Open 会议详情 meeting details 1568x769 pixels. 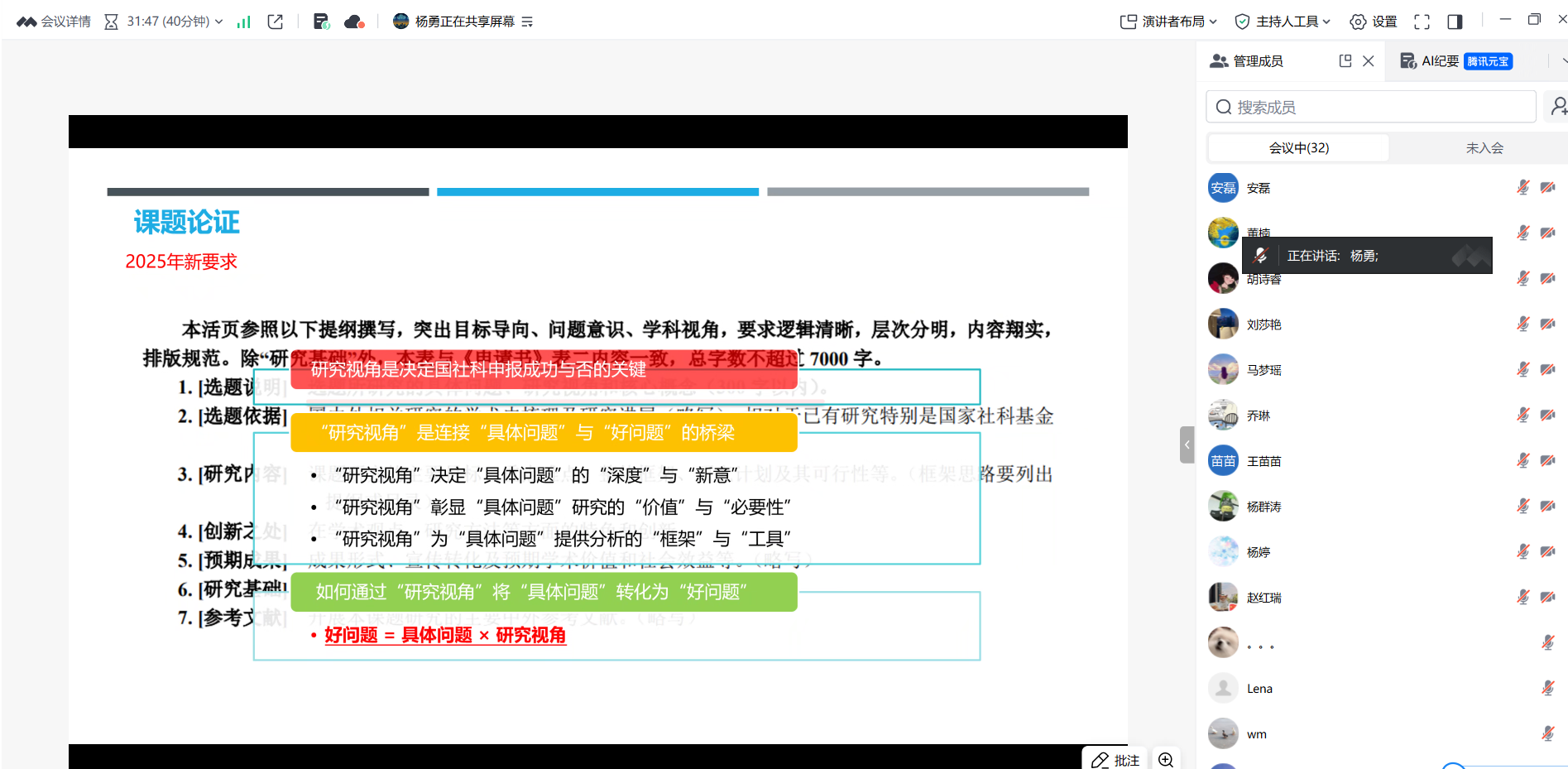[x=55, y=22]
